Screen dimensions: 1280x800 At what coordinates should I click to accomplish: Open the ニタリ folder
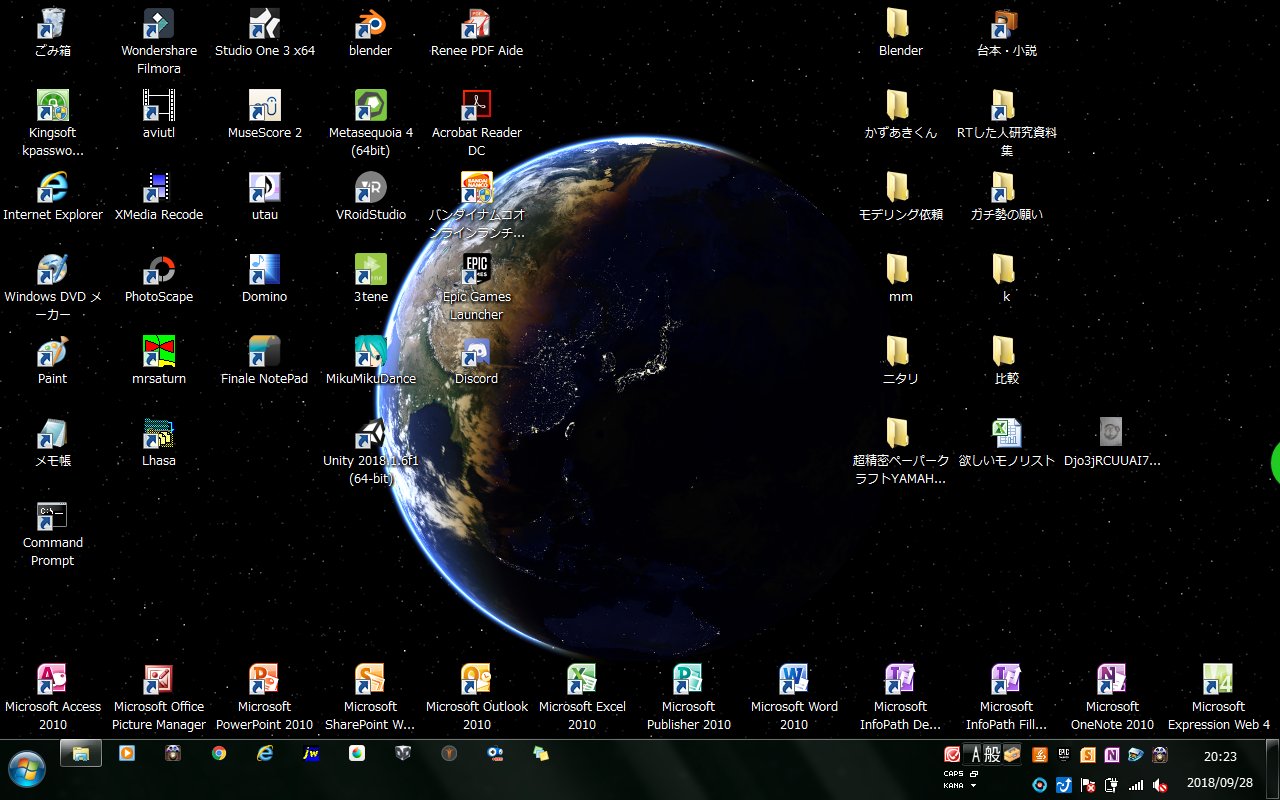coord(900,360)
